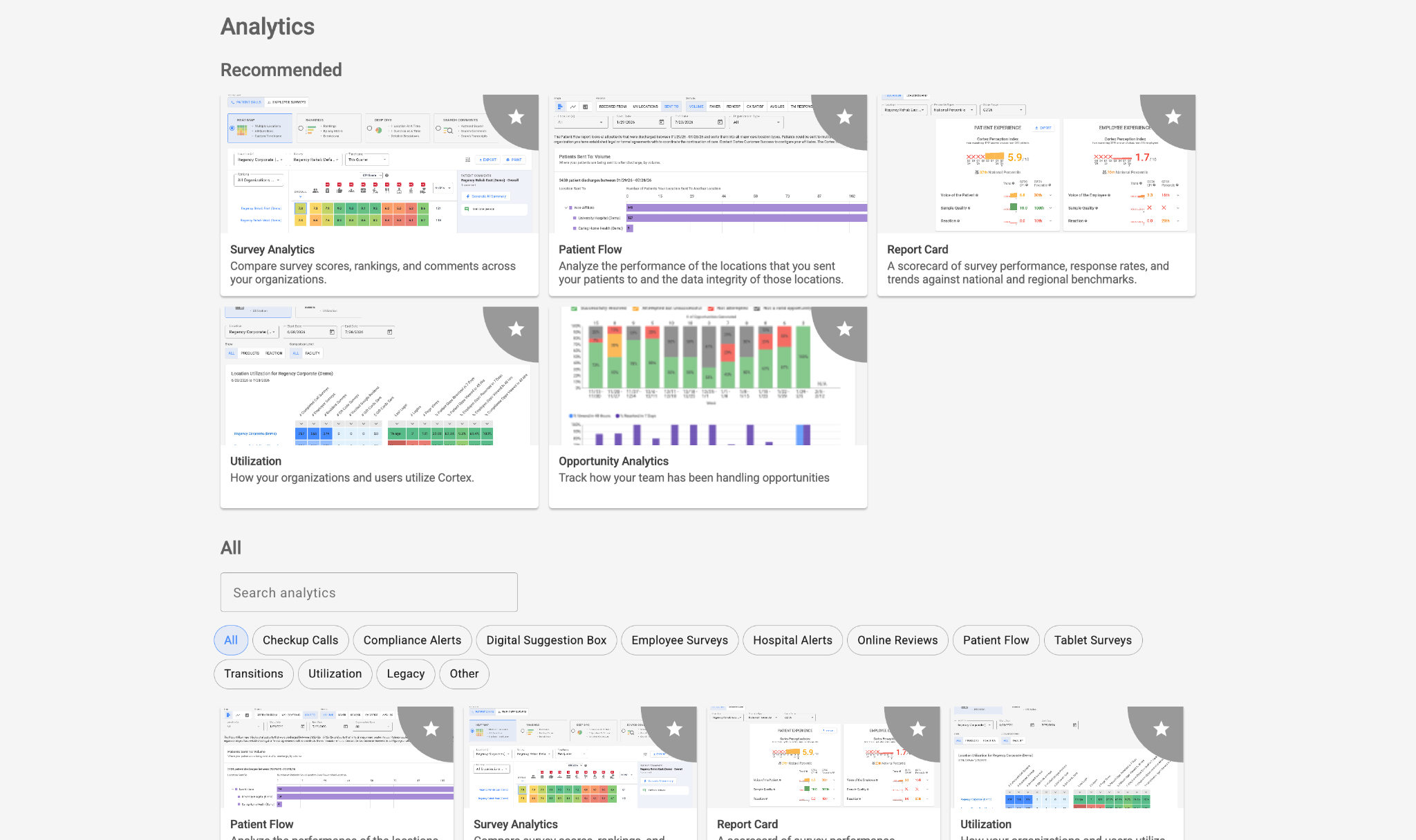Filter by Checkup Calls
This screenshot has height=840, width=1416.
pos(301,640)
